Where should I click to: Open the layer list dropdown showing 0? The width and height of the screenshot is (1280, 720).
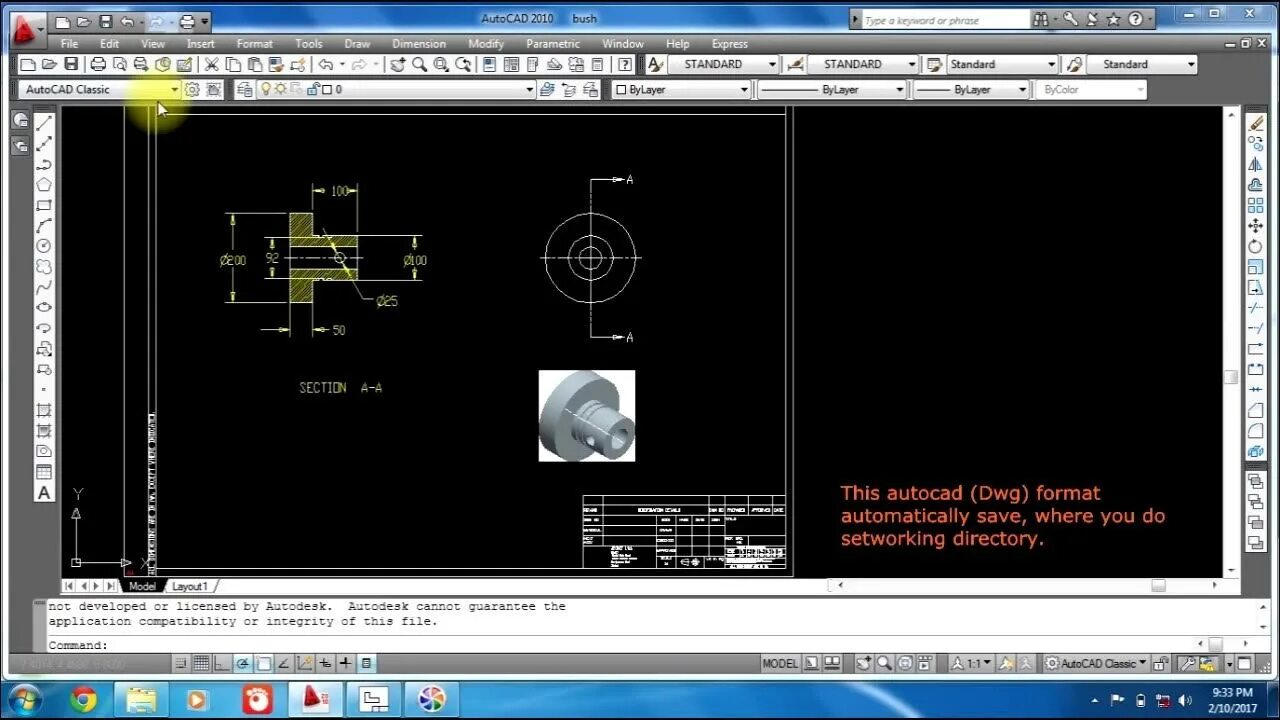pyautogui.click(x=396, y=89)
